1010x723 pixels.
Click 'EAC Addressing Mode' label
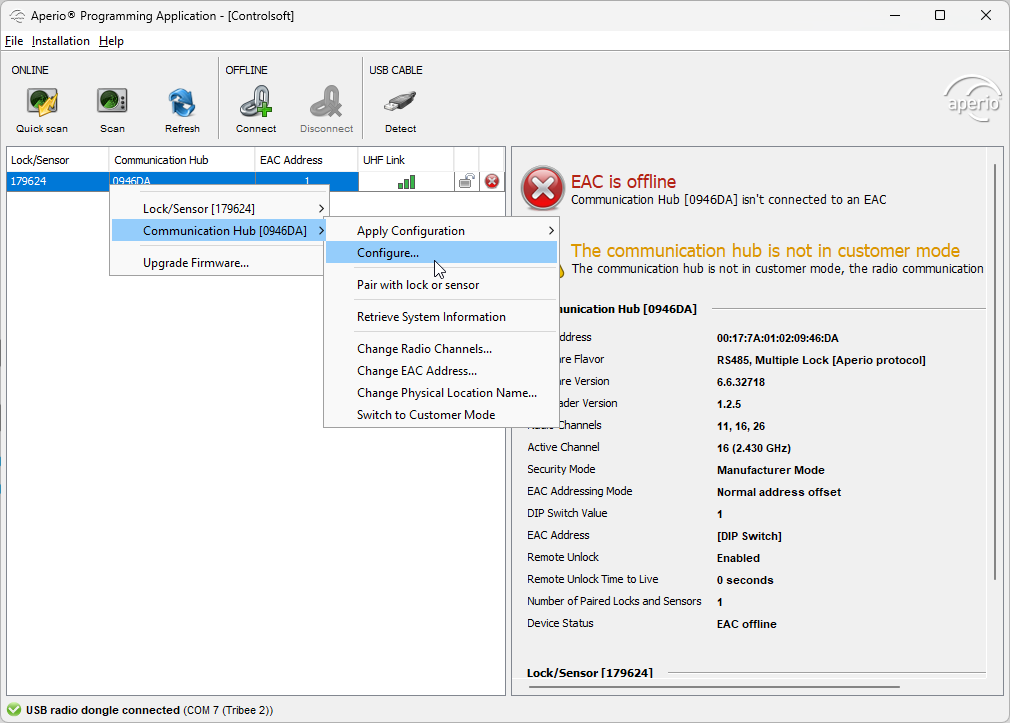tap(580, 491)
